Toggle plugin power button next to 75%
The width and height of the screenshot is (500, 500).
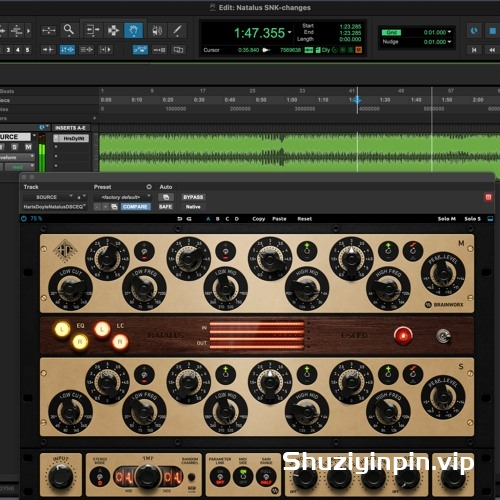click(24, 219)
